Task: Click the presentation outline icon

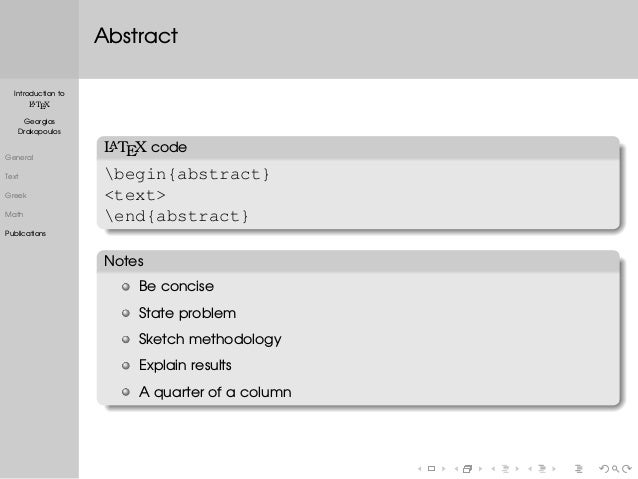Action: (x=579, y=469)
